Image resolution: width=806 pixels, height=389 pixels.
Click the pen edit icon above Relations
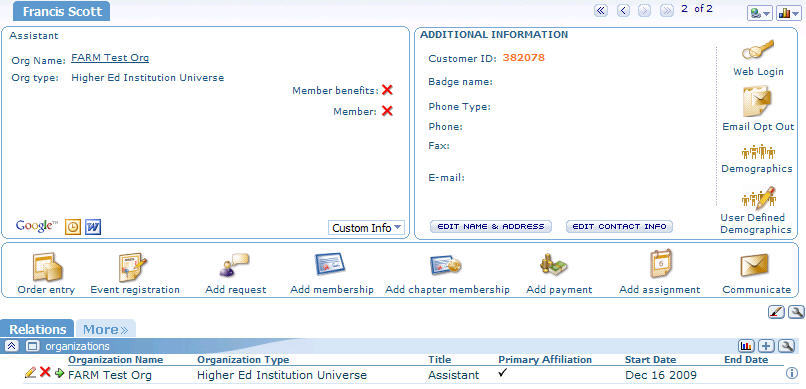point(776,311)
